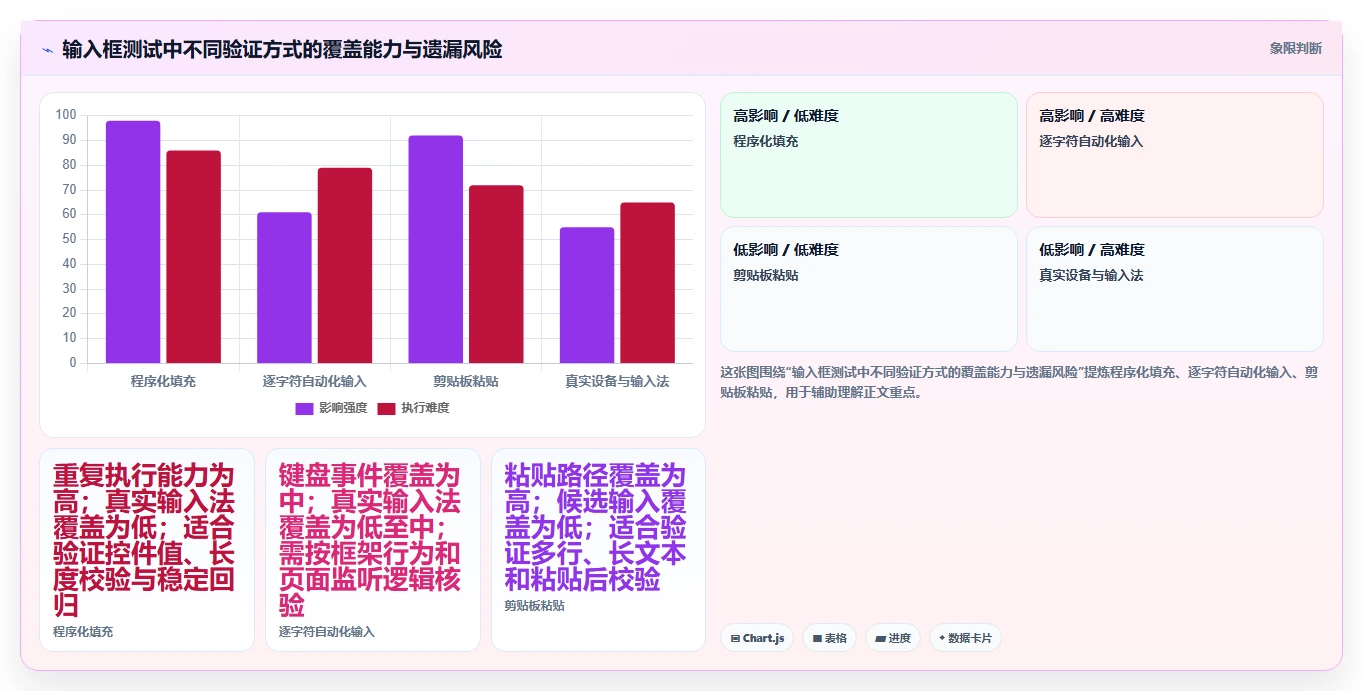Click the 剪贴板粘贴 caption under the purple card
This screenshot has width=1363, height=691.
coord(535,606)
